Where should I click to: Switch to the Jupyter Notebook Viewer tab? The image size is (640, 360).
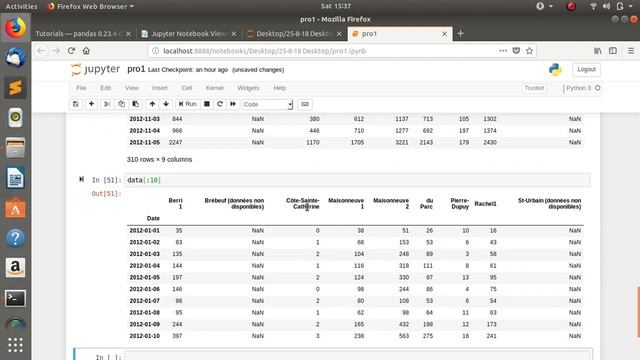pyautogui.click(x=189, y=34)
